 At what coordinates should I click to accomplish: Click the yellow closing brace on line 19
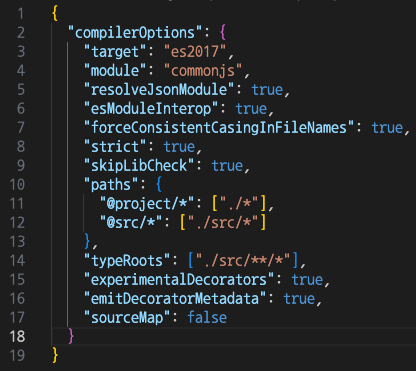55,355
